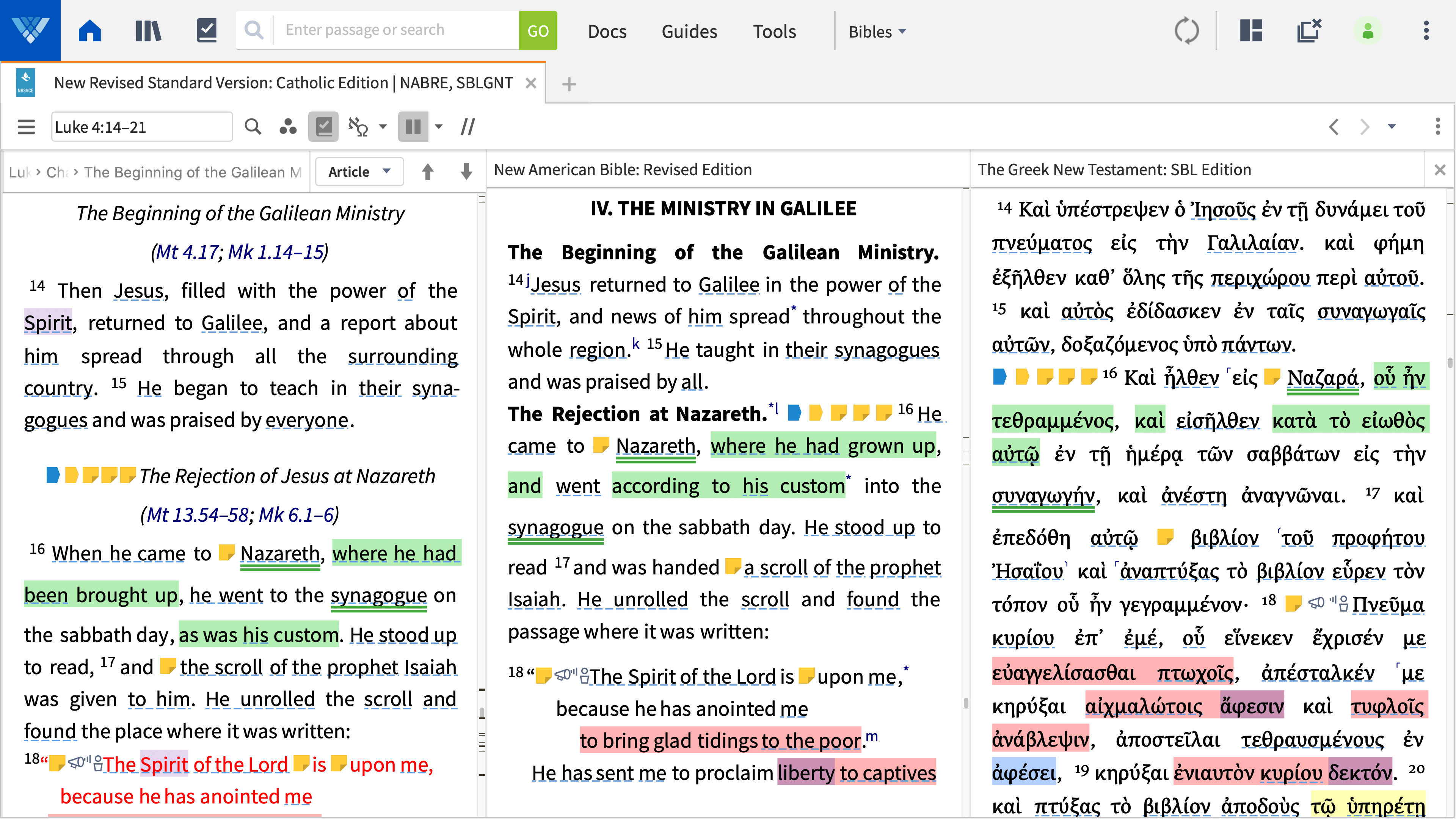Close the NRSV Catholic Edition tab
Viewport: 1456px width, 819px height.
[x=531, y=83]
